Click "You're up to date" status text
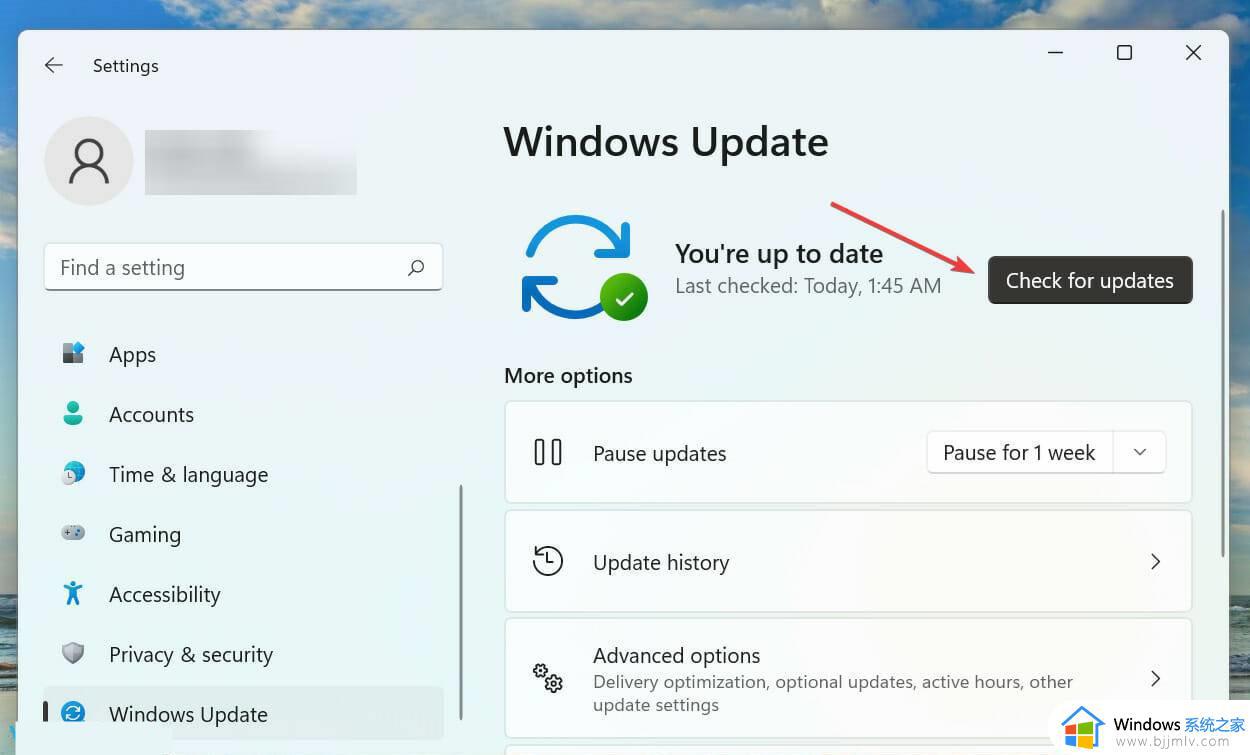1250x755 pixels. pyautogui.click(x=779, y=253)
